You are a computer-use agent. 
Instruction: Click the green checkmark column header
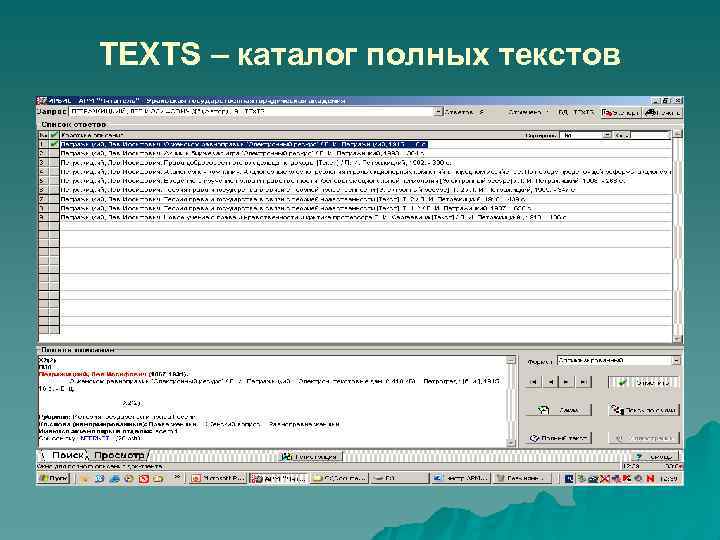tap(54, 135)
